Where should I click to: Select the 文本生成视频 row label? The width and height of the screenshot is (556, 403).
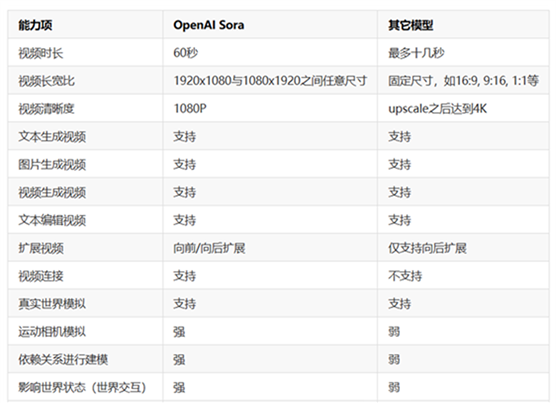click(52, 136)
